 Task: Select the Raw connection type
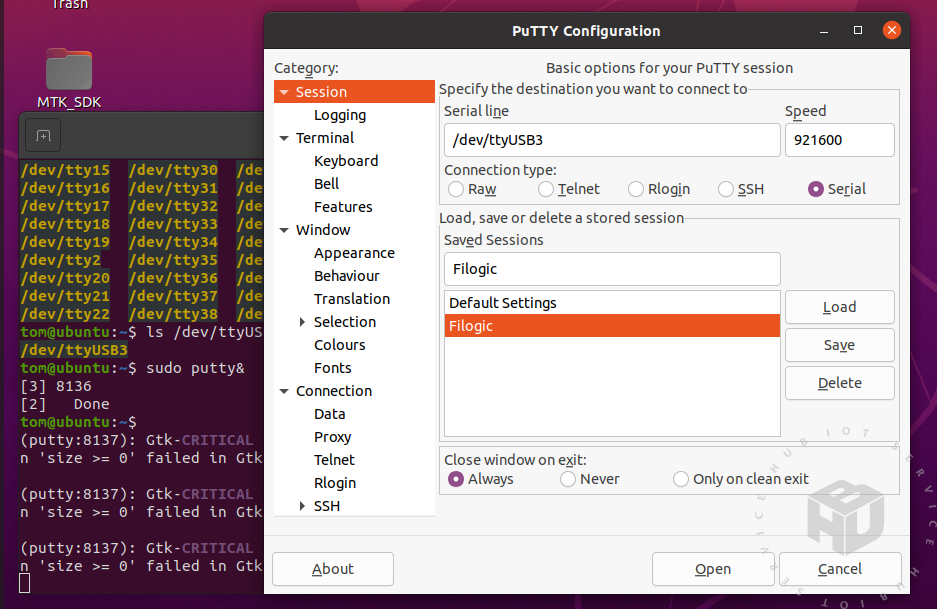456,189
